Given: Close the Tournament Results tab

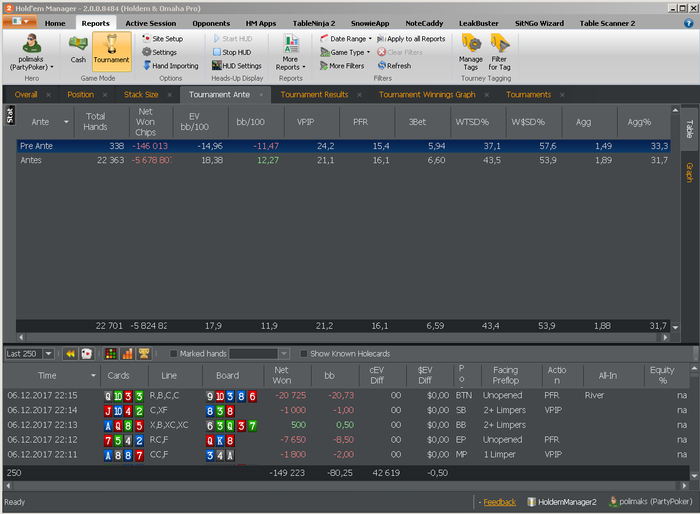Looking at the screenshot, I should 359,95.
